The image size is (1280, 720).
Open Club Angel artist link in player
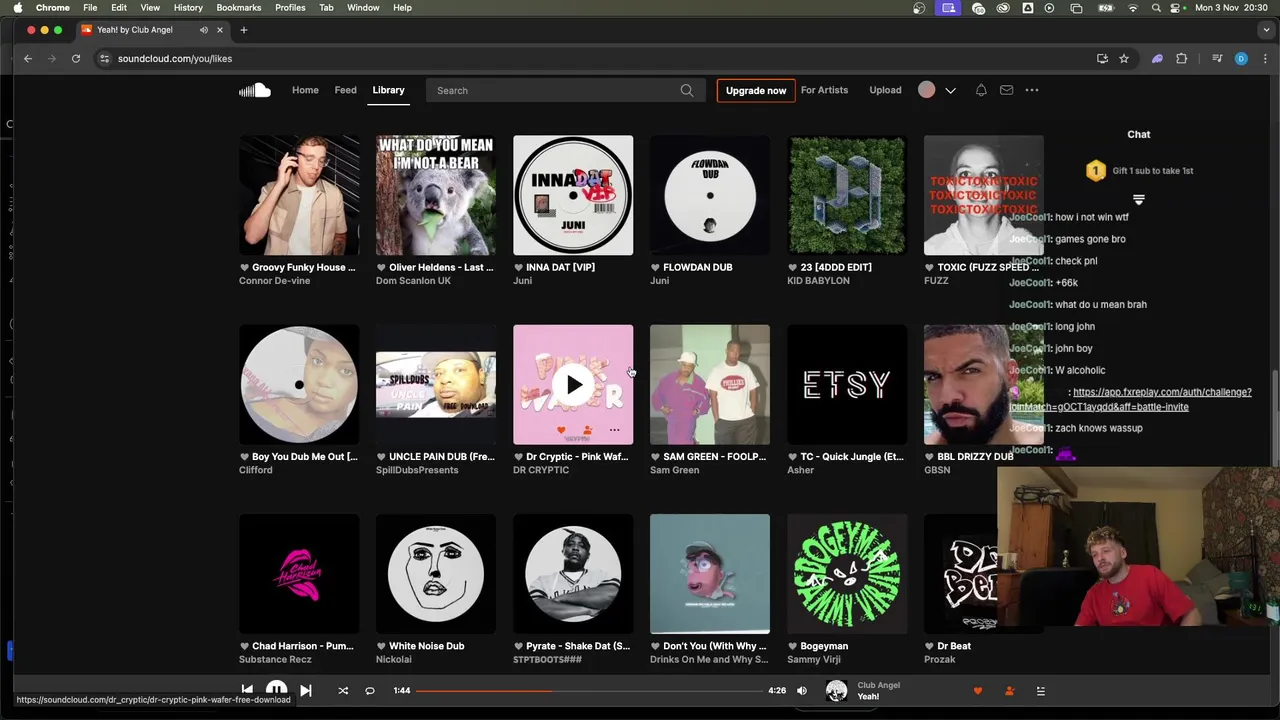point(879,685)
